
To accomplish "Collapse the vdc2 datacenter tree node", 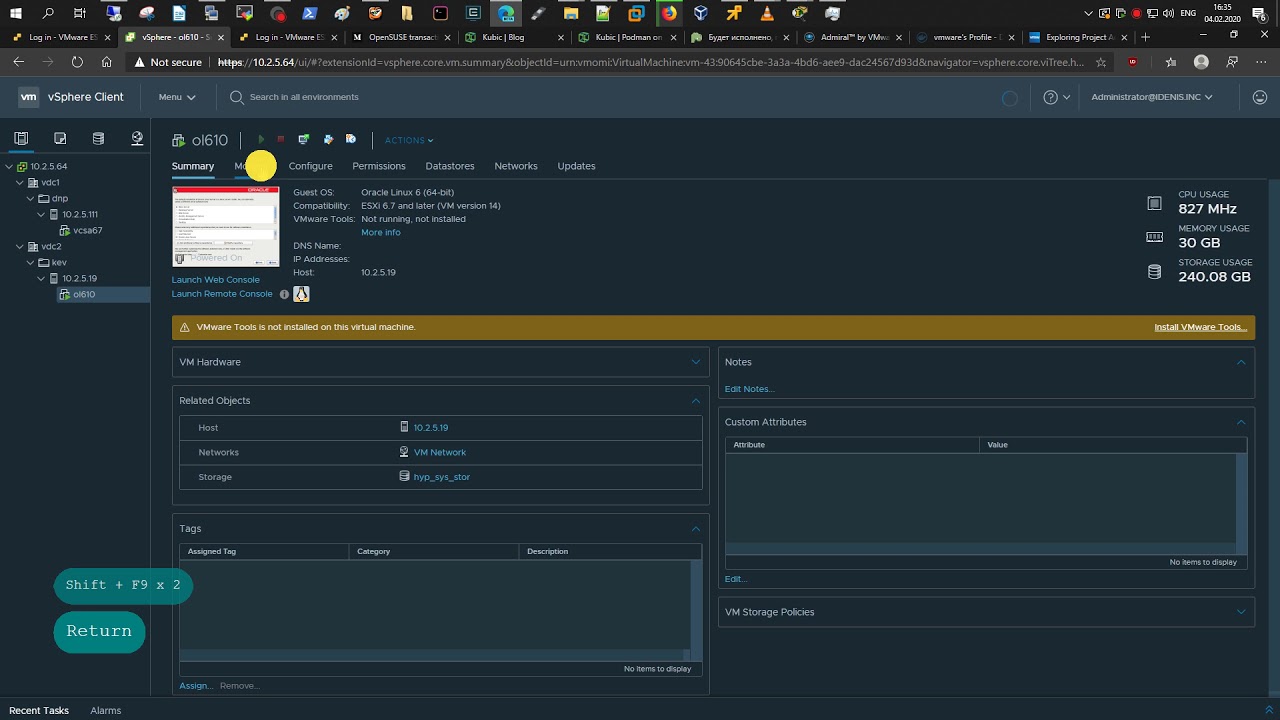I will click(20, 246).
